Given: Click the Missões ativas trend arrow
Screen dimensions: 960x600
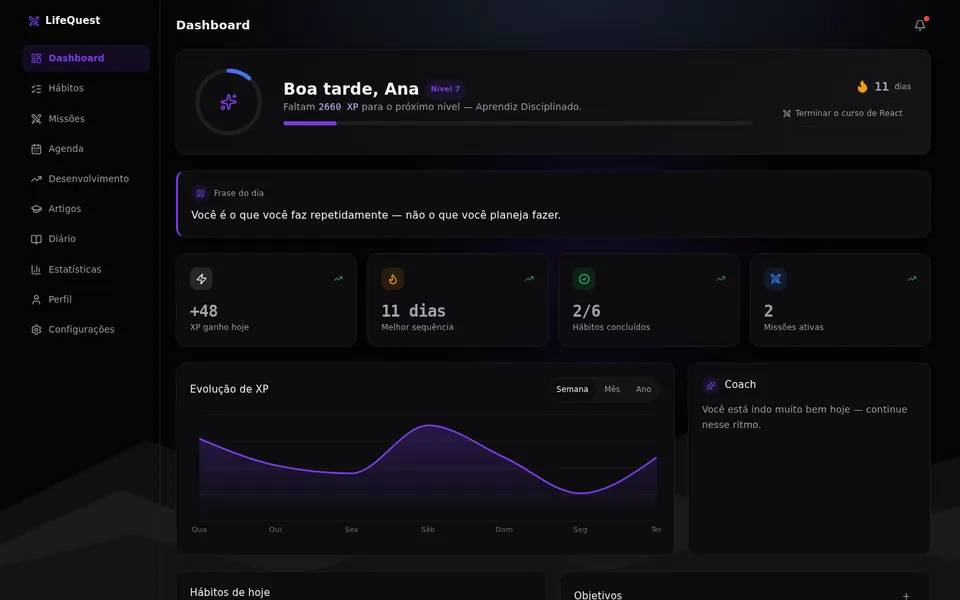Looking at the screenshot, I should [912, 279].
